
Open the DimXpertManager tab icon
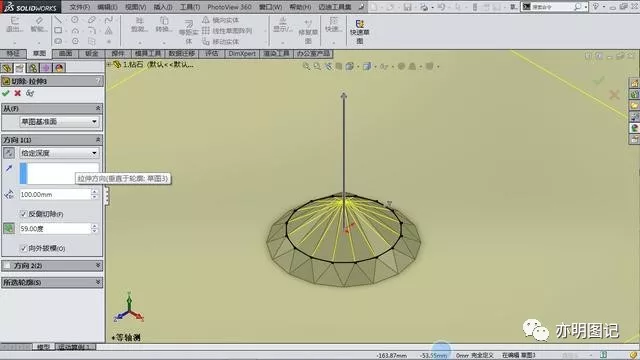tap(46, 68)
